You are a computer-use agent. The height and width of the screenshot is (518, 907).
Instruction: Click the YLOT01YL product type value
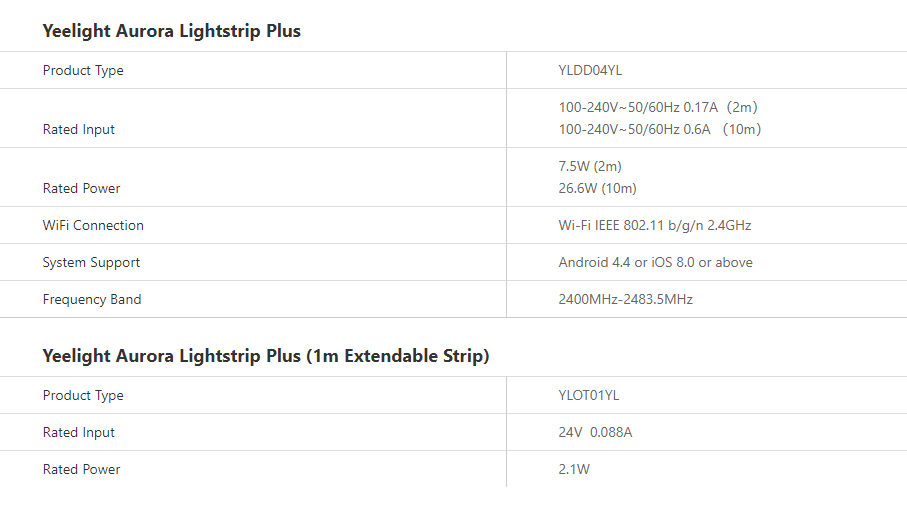588,395
